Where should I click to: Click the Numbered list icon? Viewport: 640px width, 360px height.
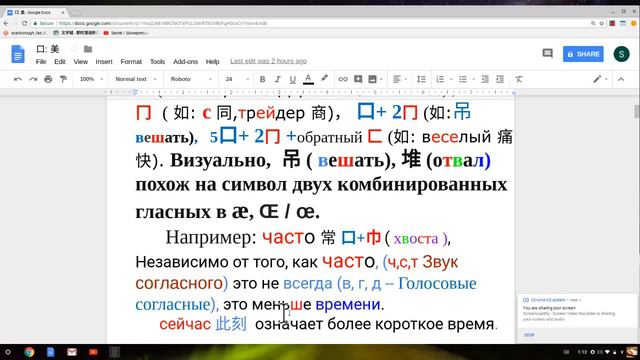pos(440,79)
